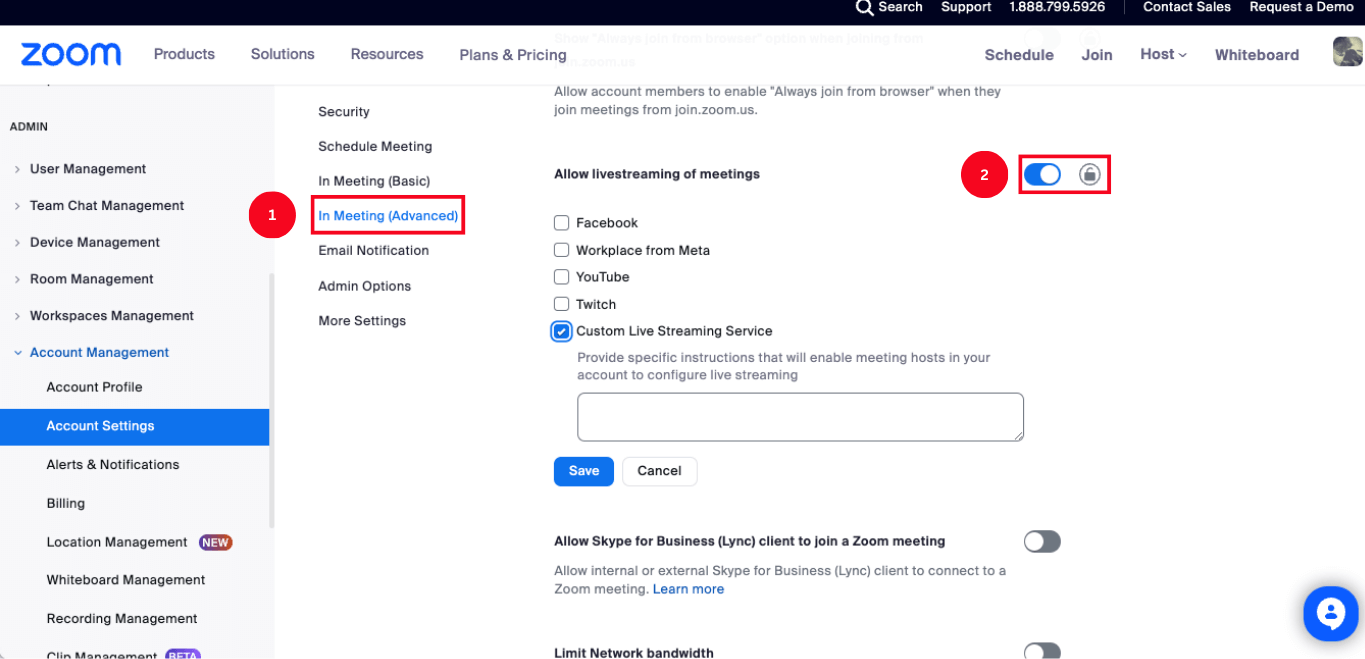The image size is (1365, 659).
Task: Click the ADMIN section heading
Action: [x=29, y=127]
